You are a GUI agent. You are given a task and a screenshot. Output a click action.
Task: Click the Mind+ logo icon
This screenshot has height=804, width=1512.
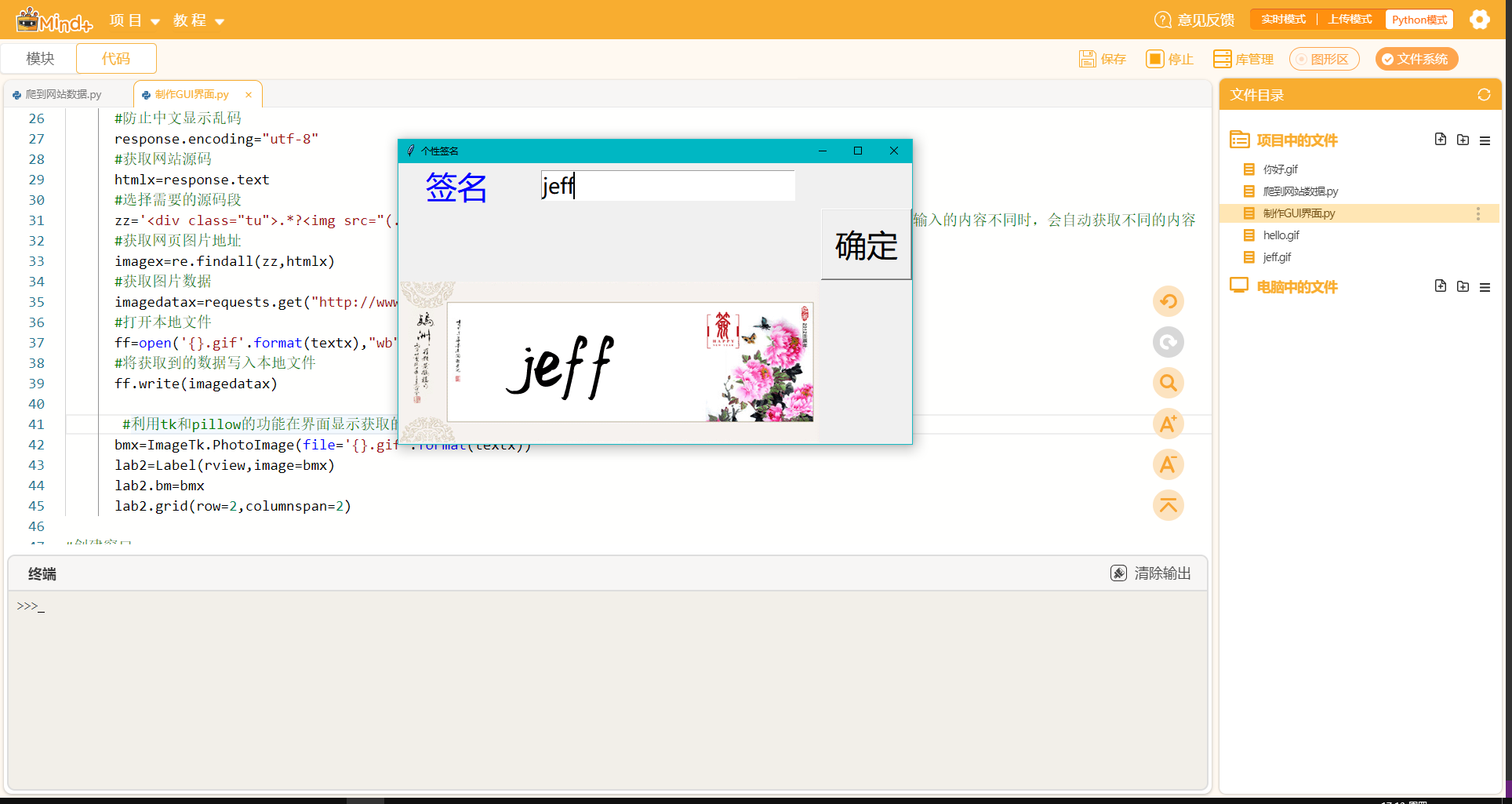coord(54,20)
